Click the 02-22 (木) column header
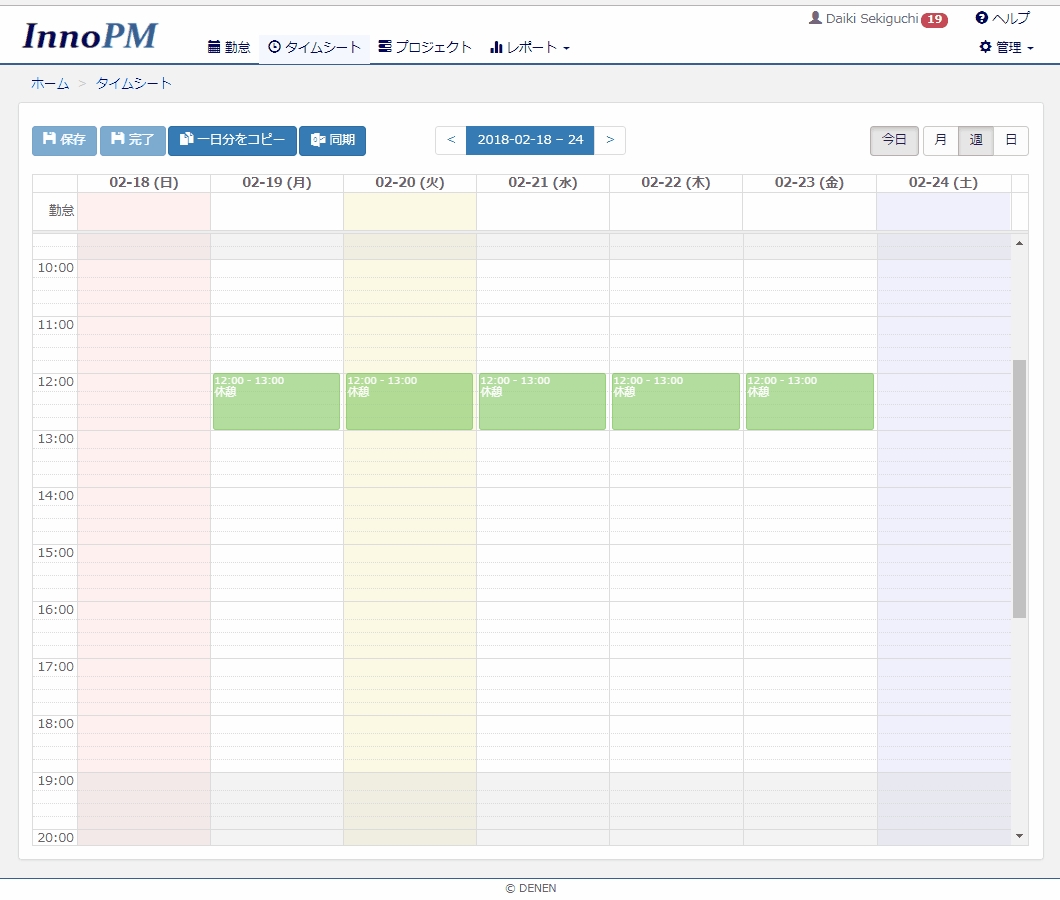Viewport: 1060px width, 900px height. [x=676, y=183]
